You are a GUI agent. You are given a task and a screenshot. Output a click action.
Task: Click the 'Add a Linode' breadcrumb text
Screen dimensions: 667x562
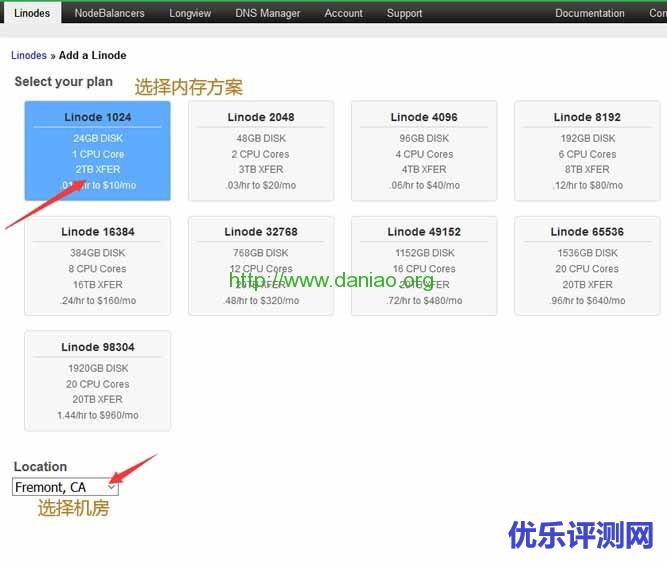92,55
